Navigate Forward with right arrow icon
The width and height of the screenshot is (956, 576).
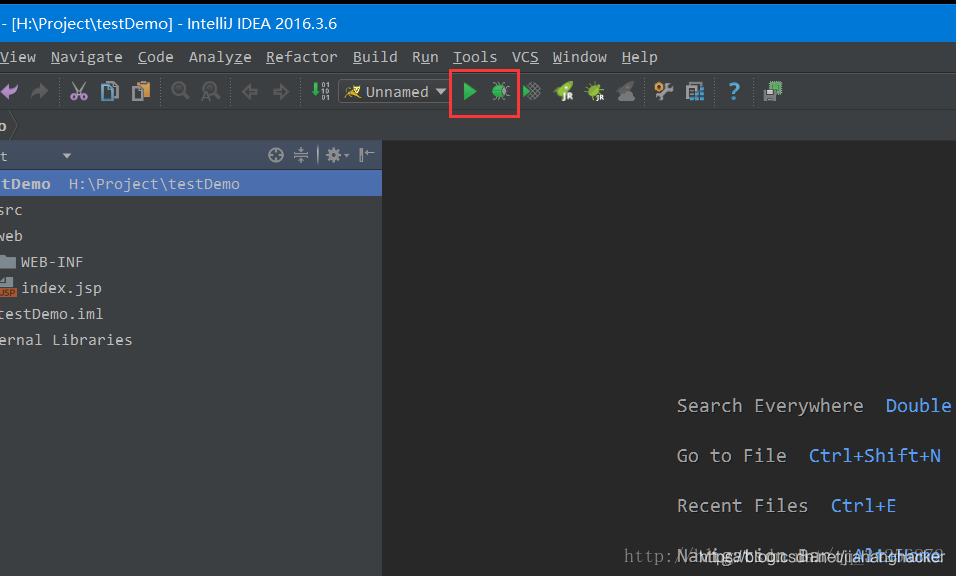point(281,92)
